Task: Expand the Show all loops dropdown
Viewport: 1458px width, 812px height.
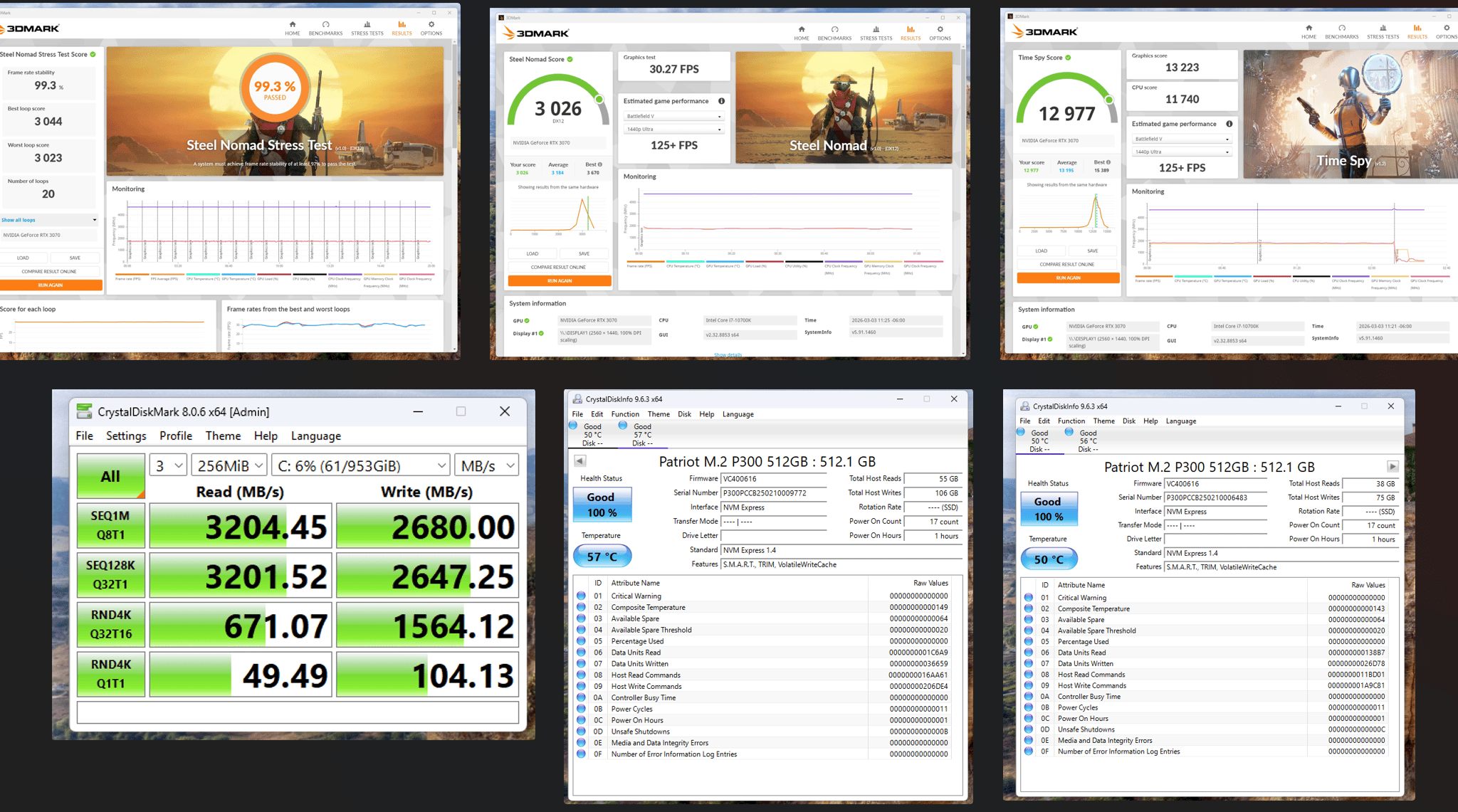Action: click(49, 220)
